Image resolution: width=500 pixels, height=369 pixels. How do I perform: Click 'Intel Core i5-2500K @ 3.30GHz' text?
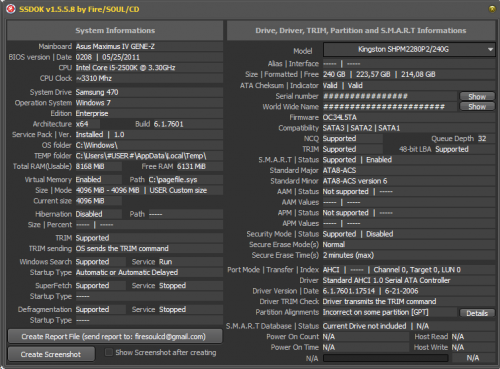(125, 68)
